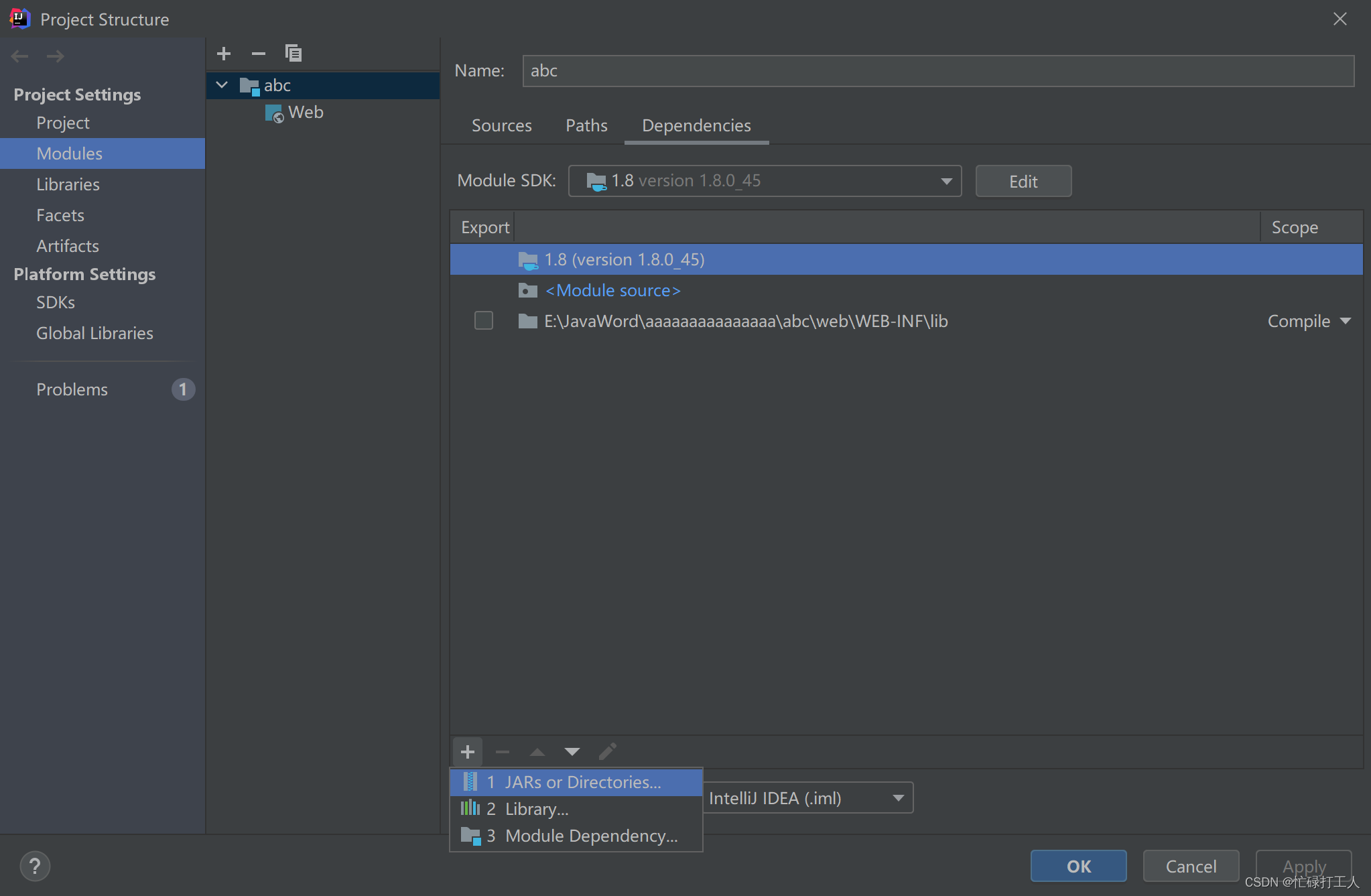Screen dimensions: 1371x896
Task: Click the remove module minus icon
Action: point(259,54)
